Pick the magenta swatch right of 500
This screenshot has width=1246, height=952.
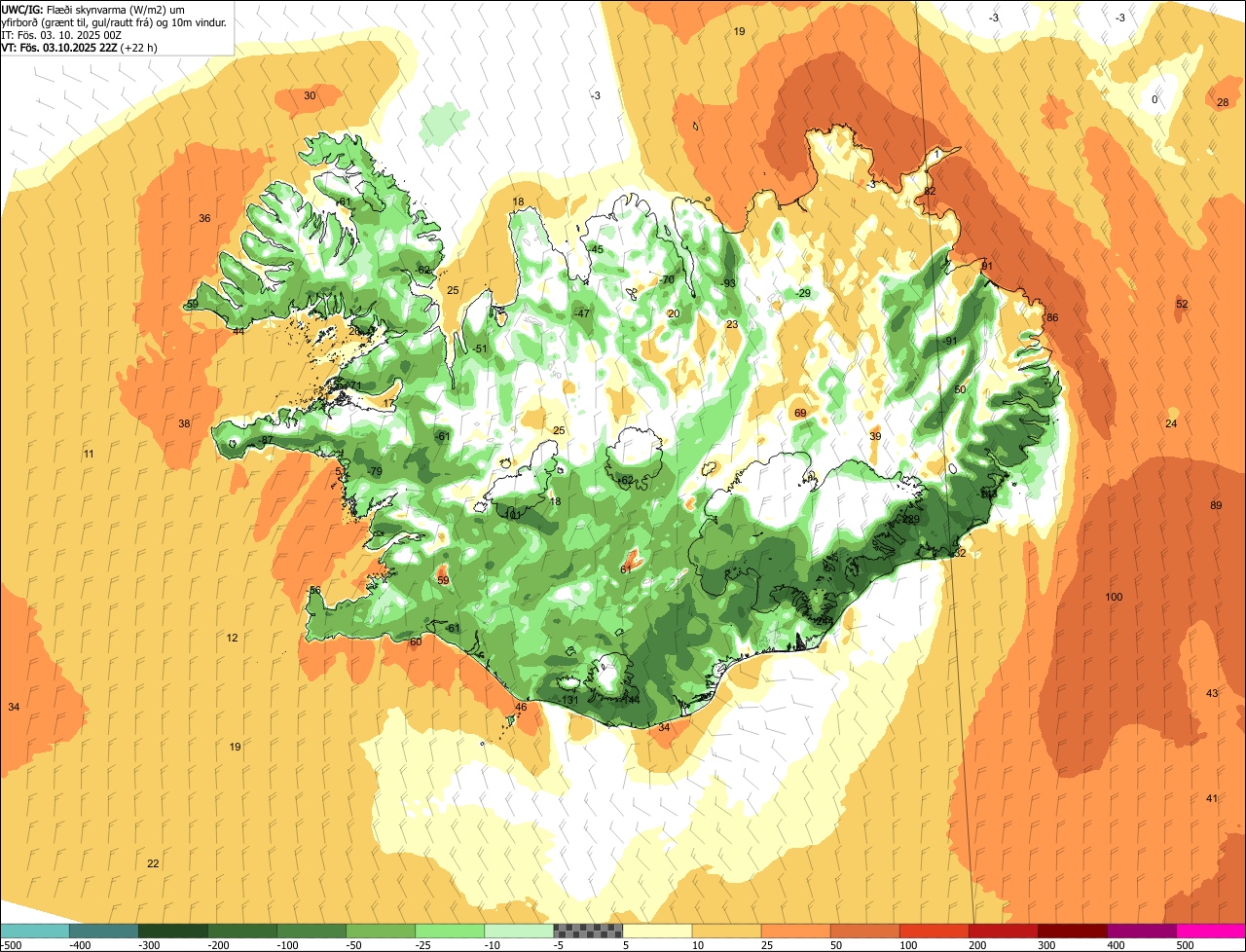point(1210,931)
